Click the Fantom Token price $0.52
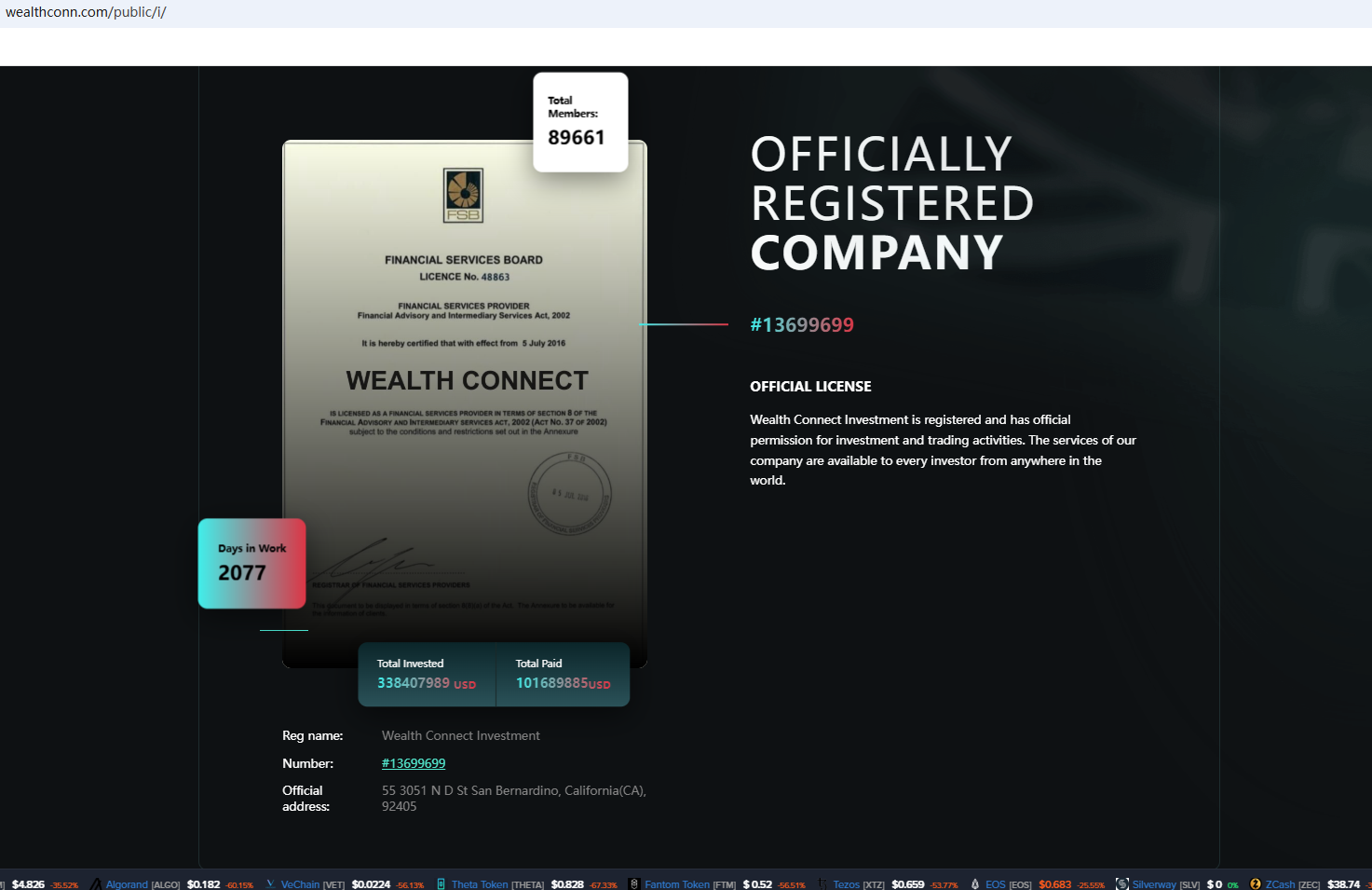Screen dimensions: 1372x890 [757, 884]
